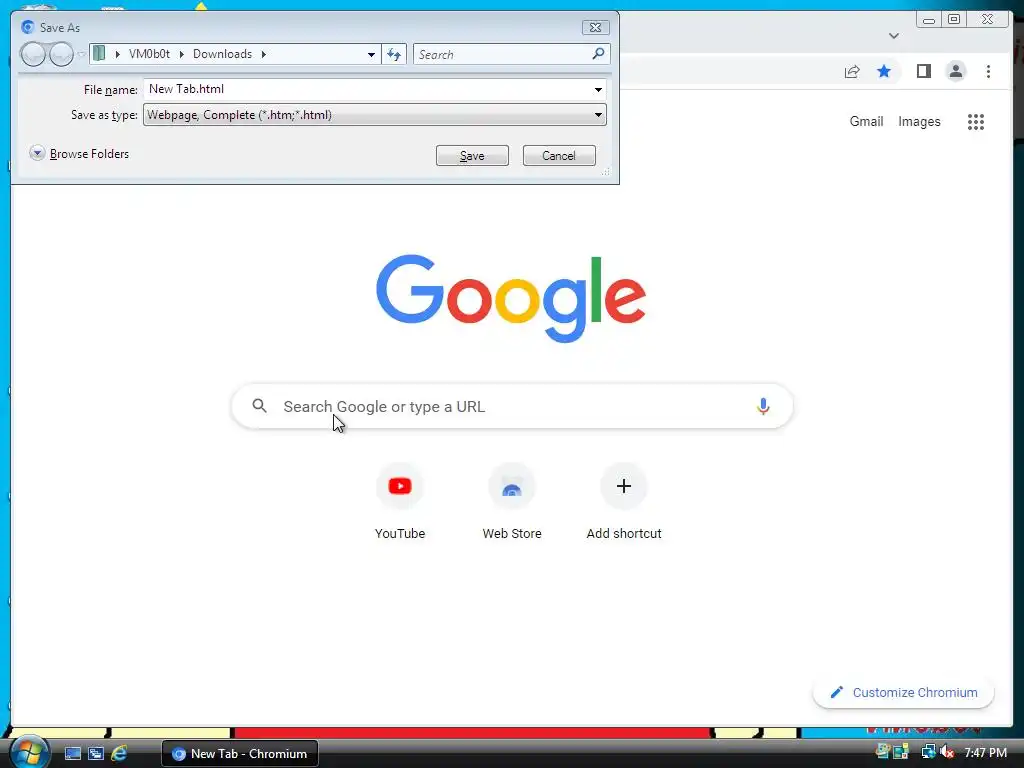Open the File name history dropdown arrow
This screenshot has height=768, width=1024.
tap(598, 89)
